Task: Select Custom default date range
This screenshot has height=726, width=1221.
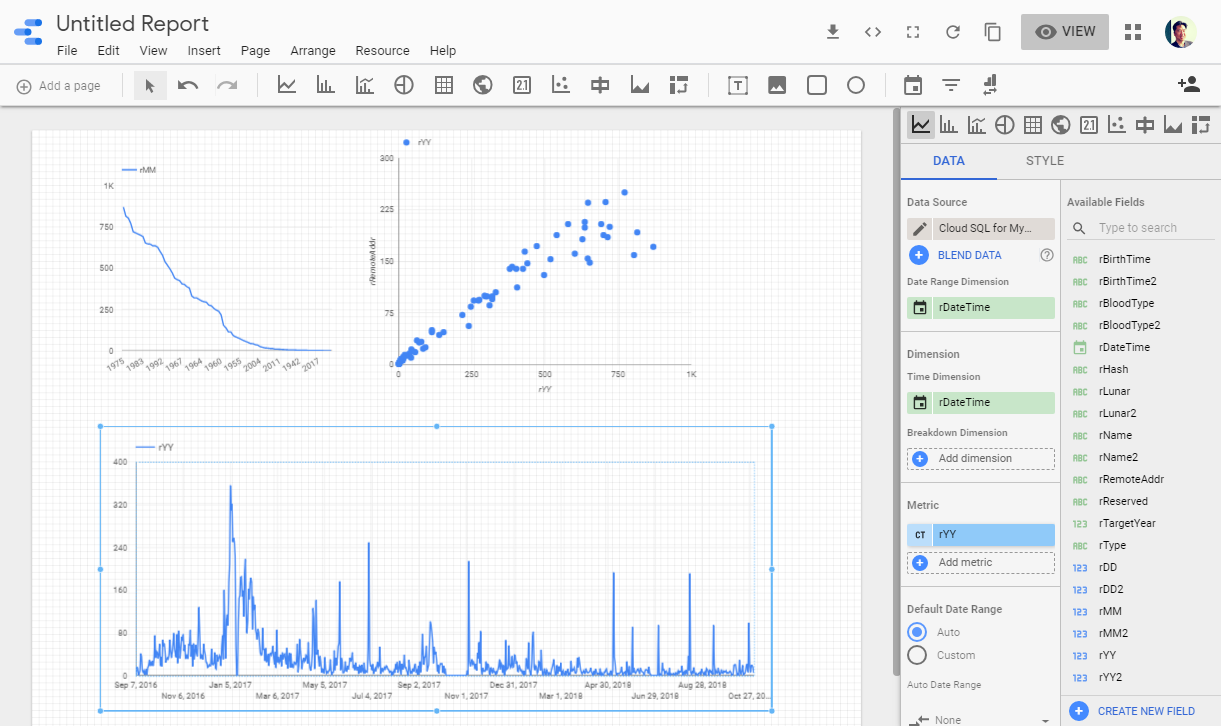Action: (917, 655)
